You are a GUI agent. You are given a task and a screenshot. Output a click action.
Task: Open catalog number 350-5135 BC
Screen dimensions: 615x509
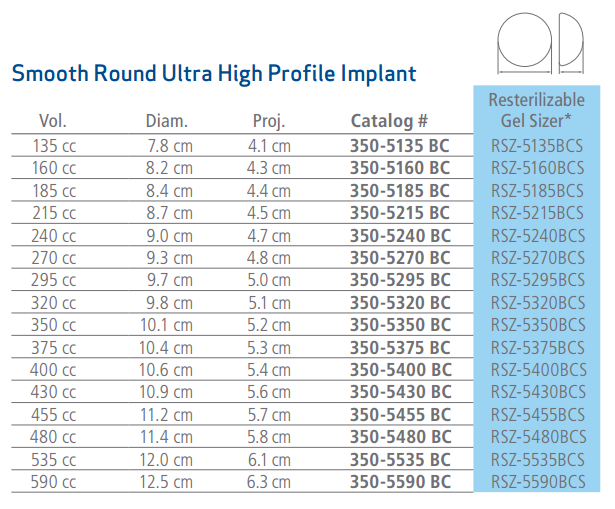[399, 146]
